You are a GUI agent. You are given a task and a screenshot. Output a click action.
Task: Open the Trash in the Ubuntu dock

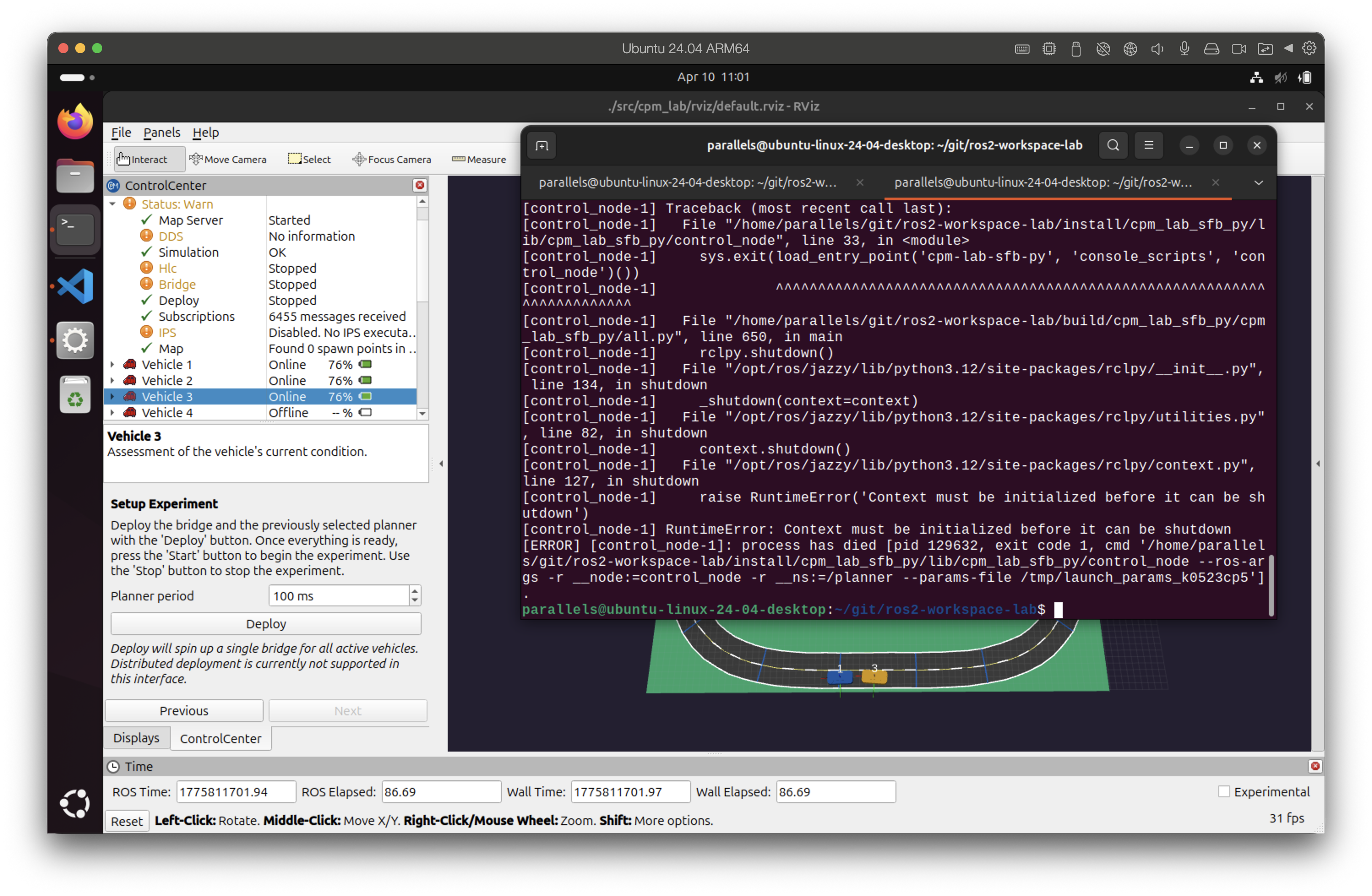tap(76, 395)
